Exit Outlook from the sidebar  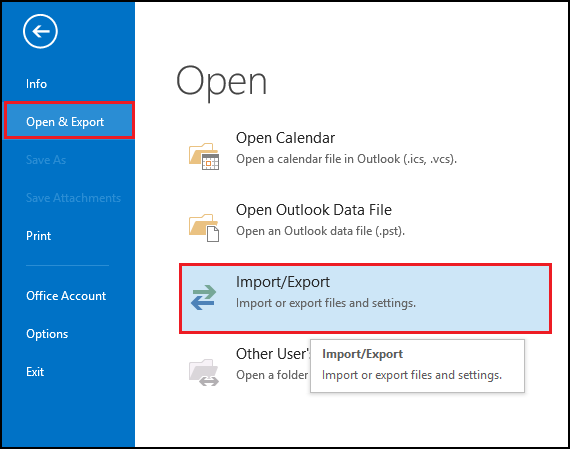(x=35, y=372)
